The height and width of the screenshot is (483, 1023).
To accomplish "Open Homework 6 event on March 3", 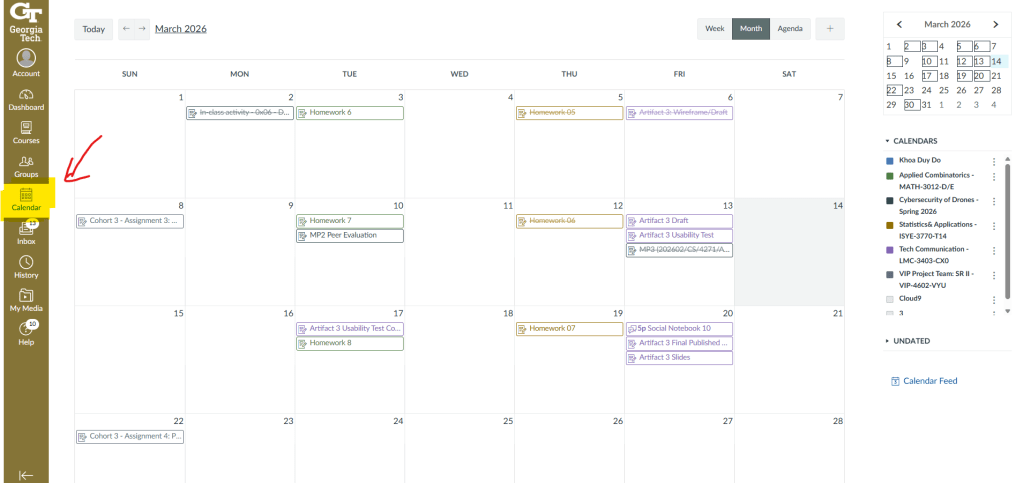I will tap(350, 113).
